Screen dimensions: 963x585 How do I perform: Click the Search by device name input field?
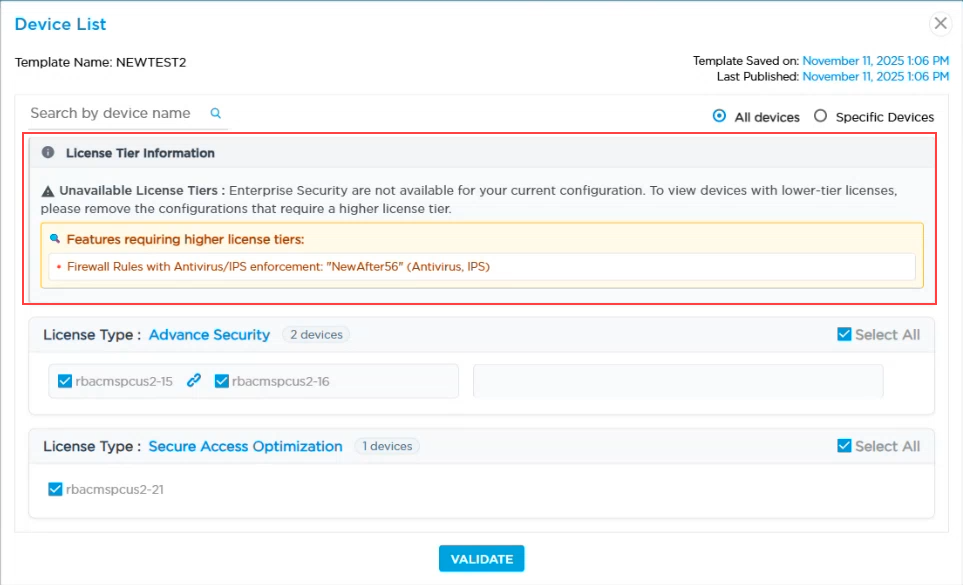pos(110,113)
